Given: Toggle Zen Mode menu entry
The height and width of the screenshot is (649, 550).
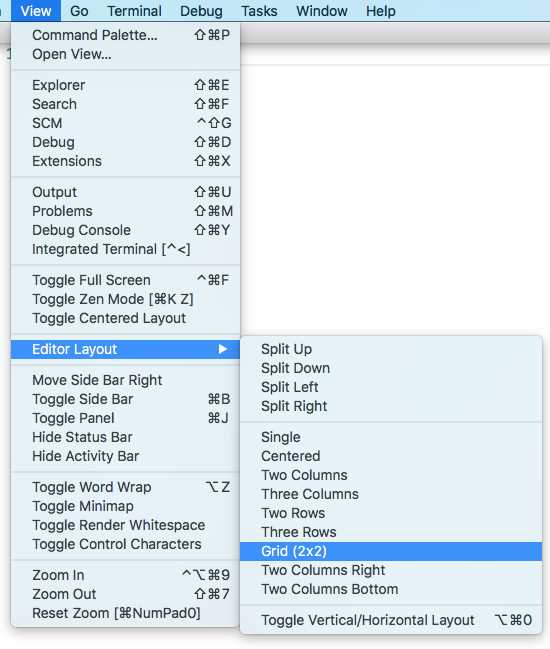Looking at the screenshot, I should coord(125,299).
